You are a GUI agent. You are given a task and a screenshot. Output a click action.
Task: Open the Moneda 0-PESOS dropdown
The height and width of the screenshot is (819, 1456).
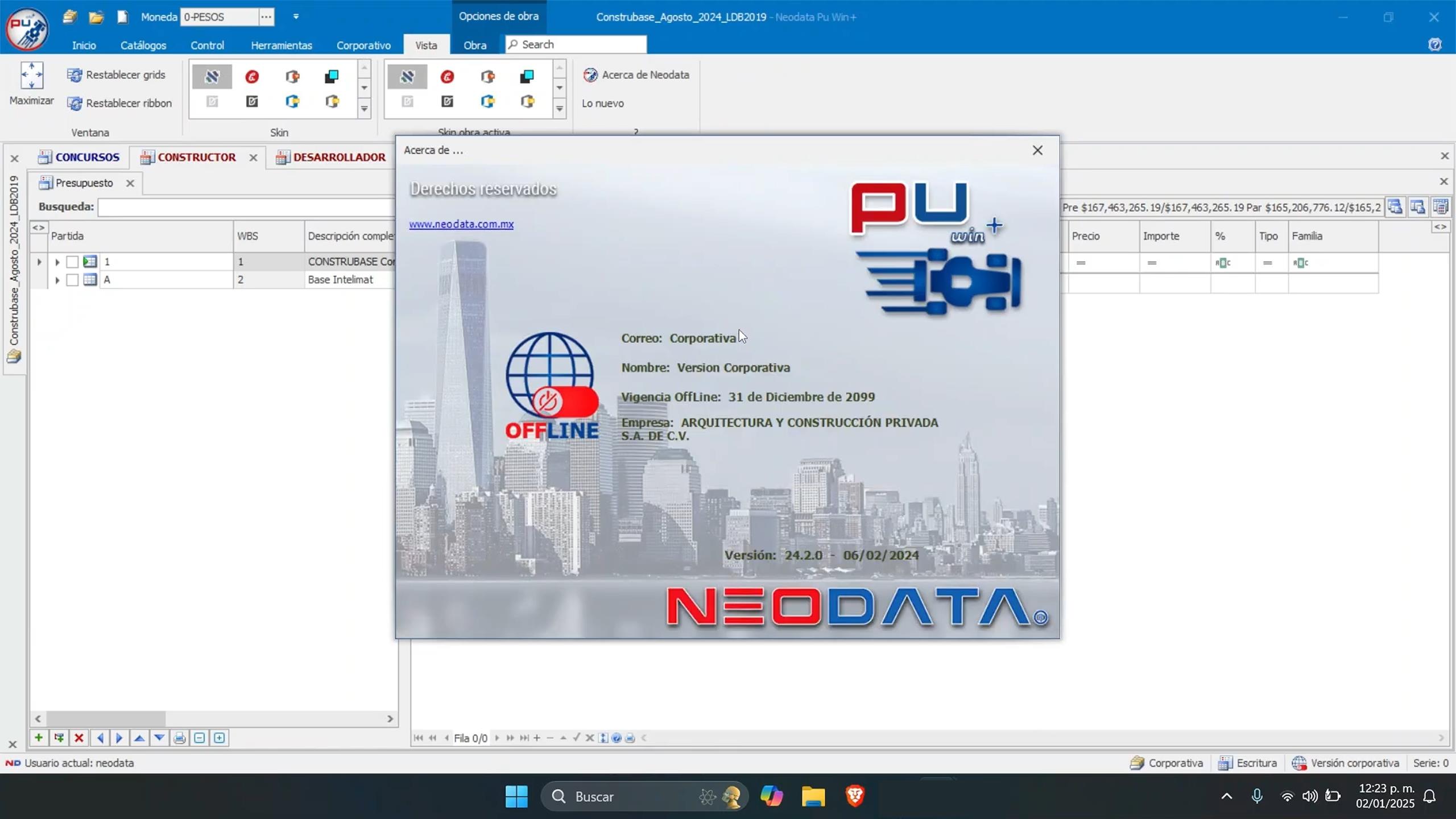[x=265, y=16]
